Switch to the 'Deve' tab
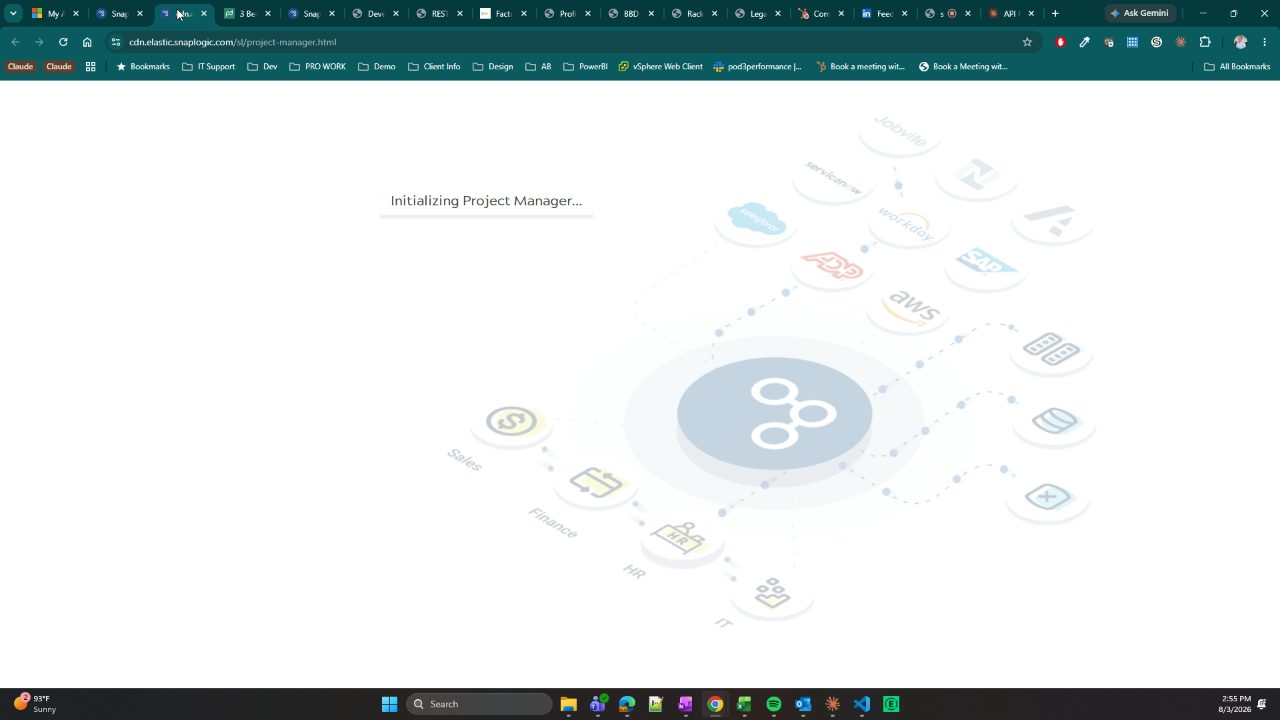This screenshot has height=720, width=1280. [x=375, y=13]
